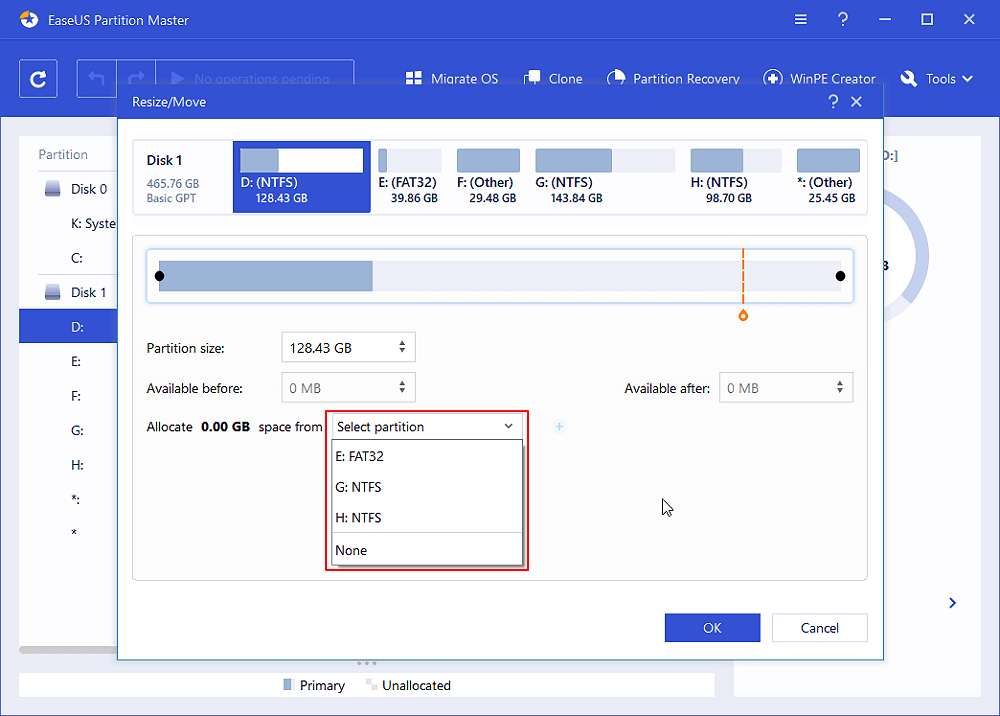The width and height of the screenshot is (1000, 716).
Task: Select the G: (NTFS) 143.84 GB partition block
Action: [605, 177]
